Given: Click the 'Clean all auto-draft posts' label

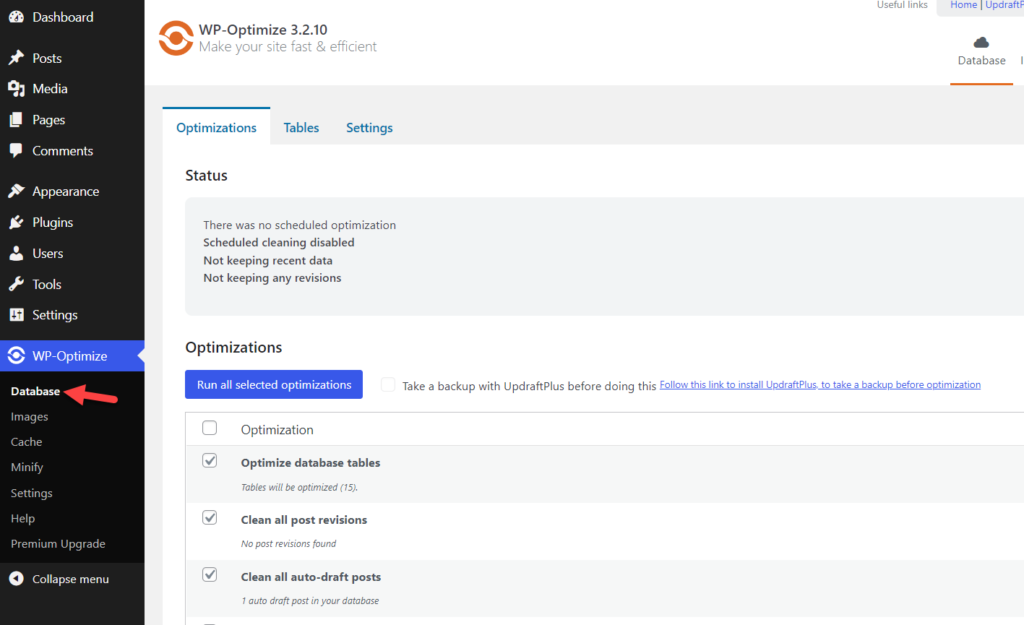Looking at the screenshot, I should [x=311, y=577].
